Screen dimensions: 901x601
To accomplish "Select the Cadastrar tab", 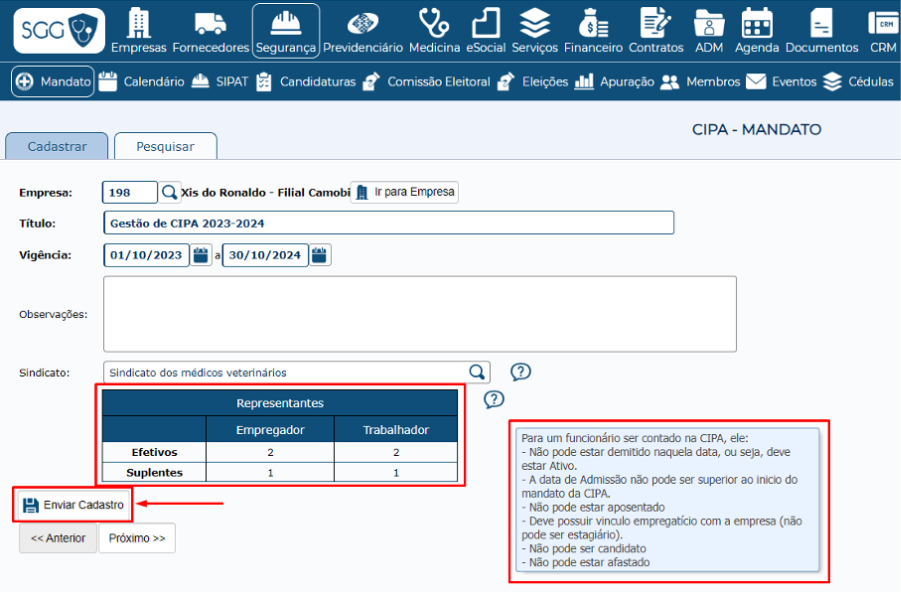I will tap(57, 146).
